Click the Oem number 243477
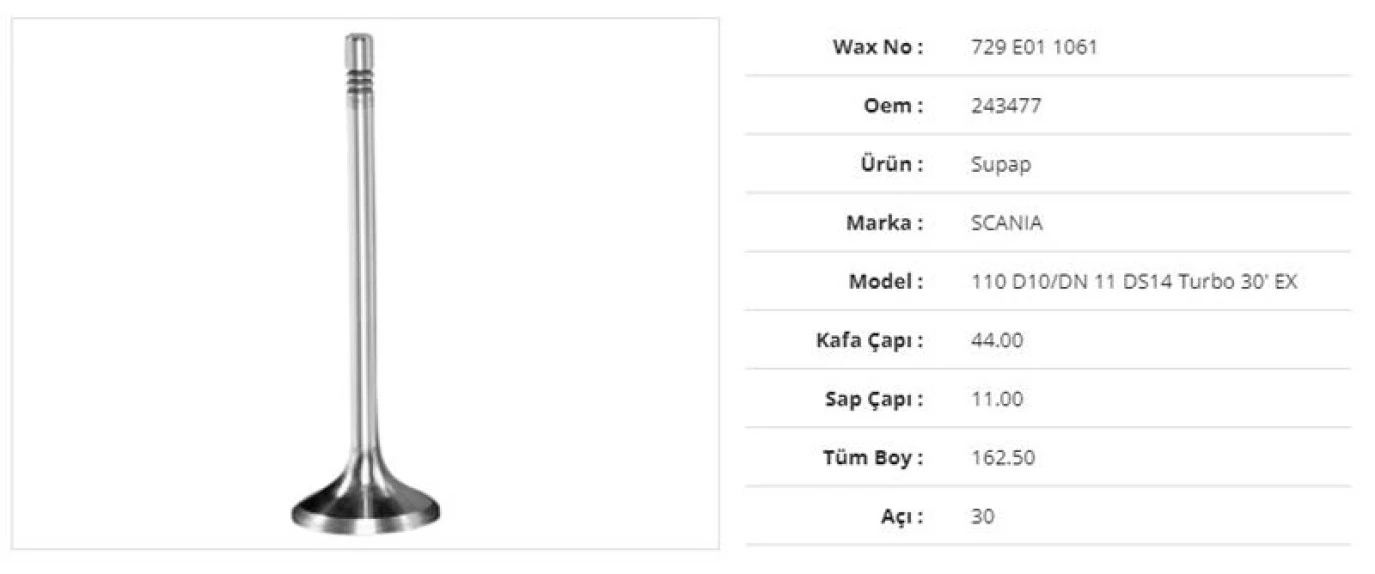Viewport: 1375px width, 574px height. tap(1006, 105)
